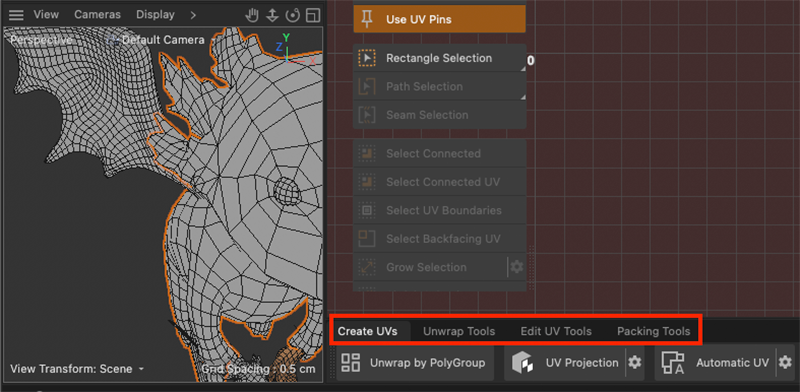Click the UV Projection cube icon
The image size is (800, 392).
(523, 363)
